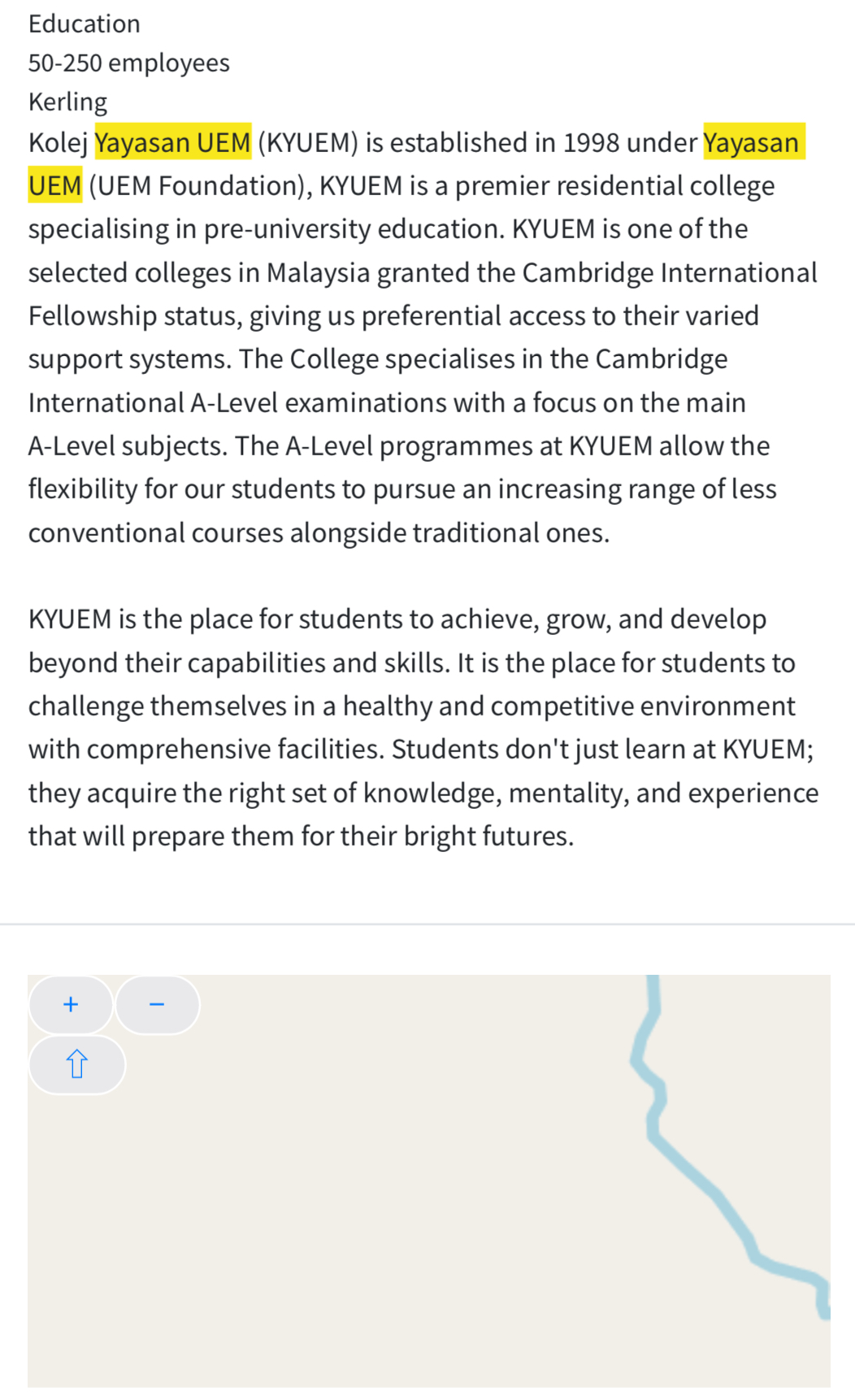Click the upward arrow map button

click(77, 1064)
